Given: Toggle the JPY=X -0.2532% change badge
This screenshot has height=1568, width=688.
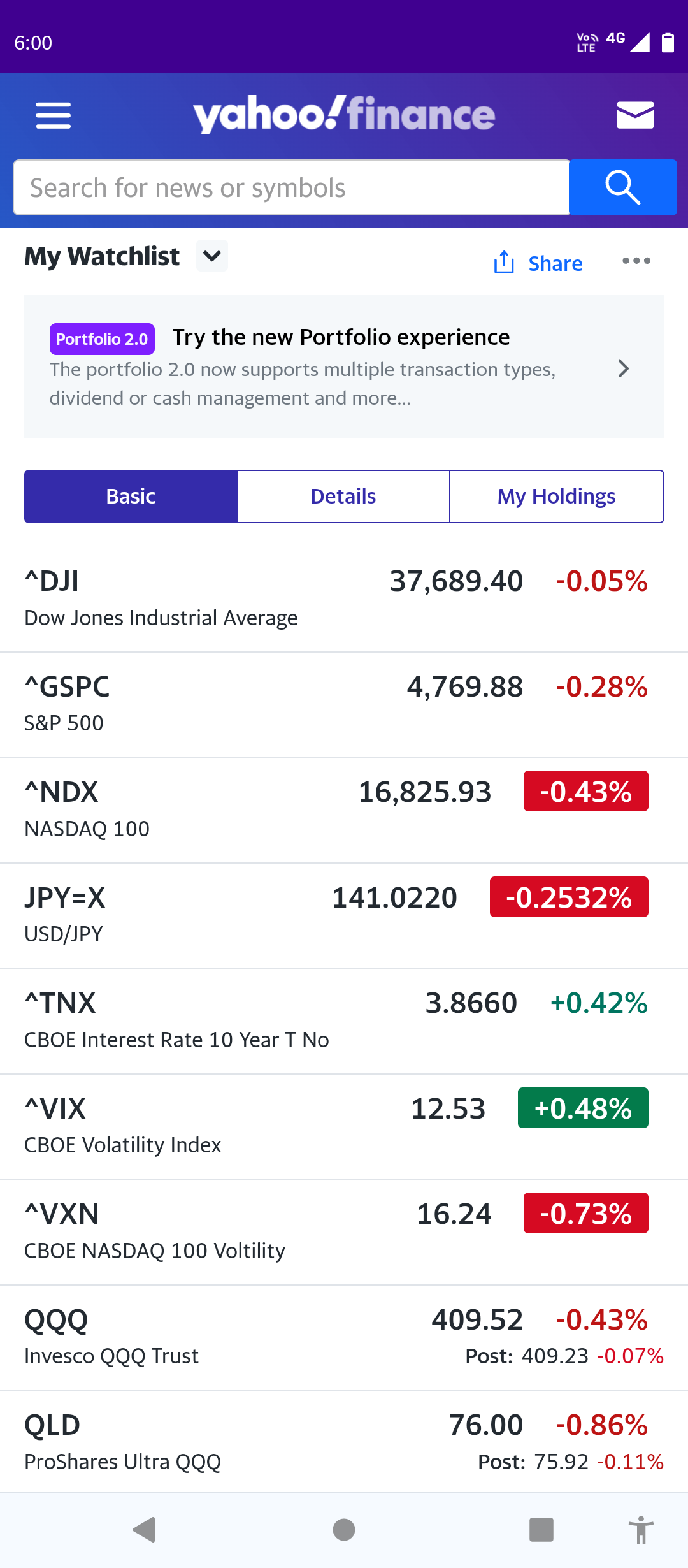Looking at the screenshot, I should pyautogui.click(x=568, y=897).
